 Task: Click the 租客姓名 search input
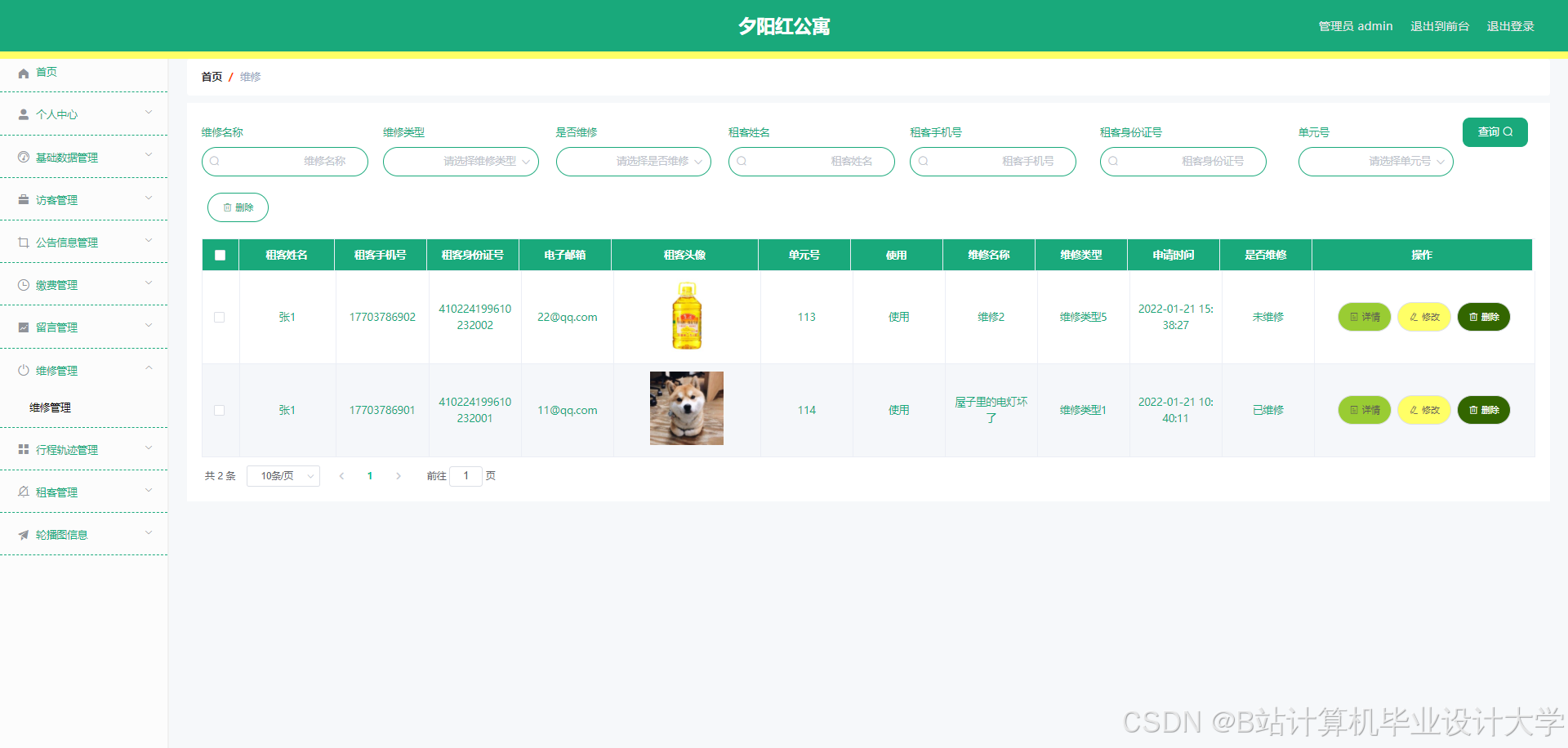coord(812,162)
